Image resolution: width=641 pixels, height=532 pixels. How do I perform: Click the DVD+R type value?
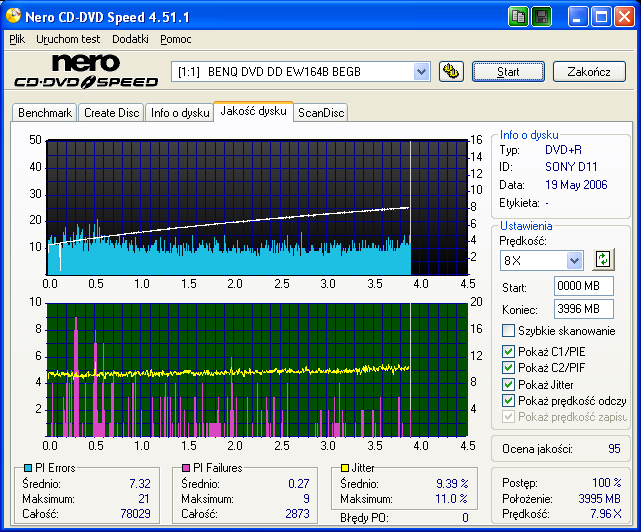(x=563, y=150)
